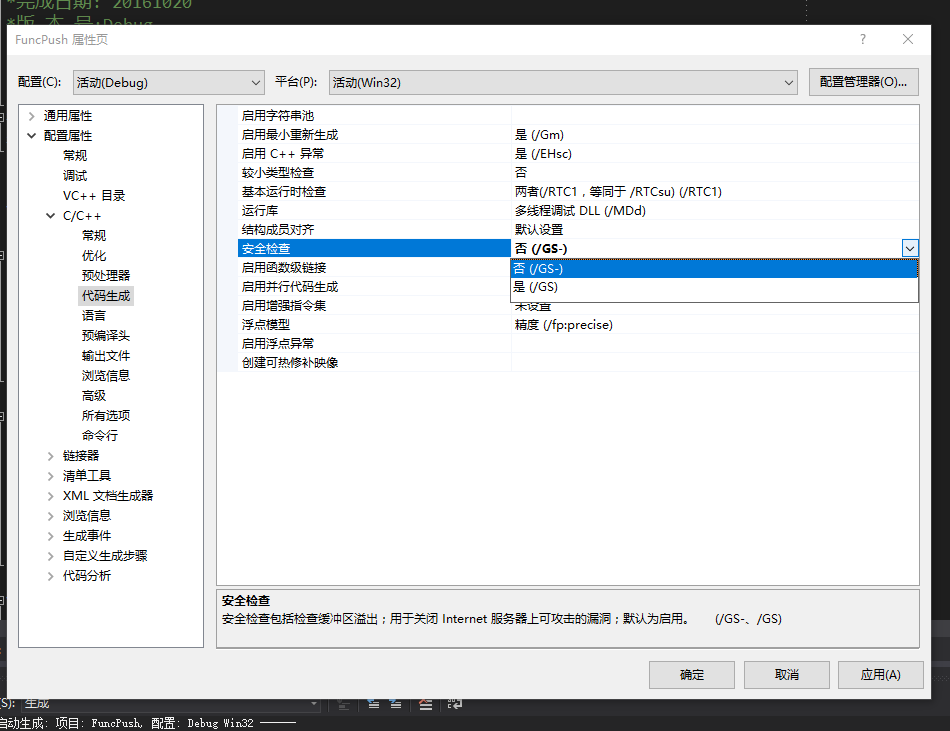Choose 是 (/GS) from dropdown list
Viewport: 950px width, 731px height.
714,286
